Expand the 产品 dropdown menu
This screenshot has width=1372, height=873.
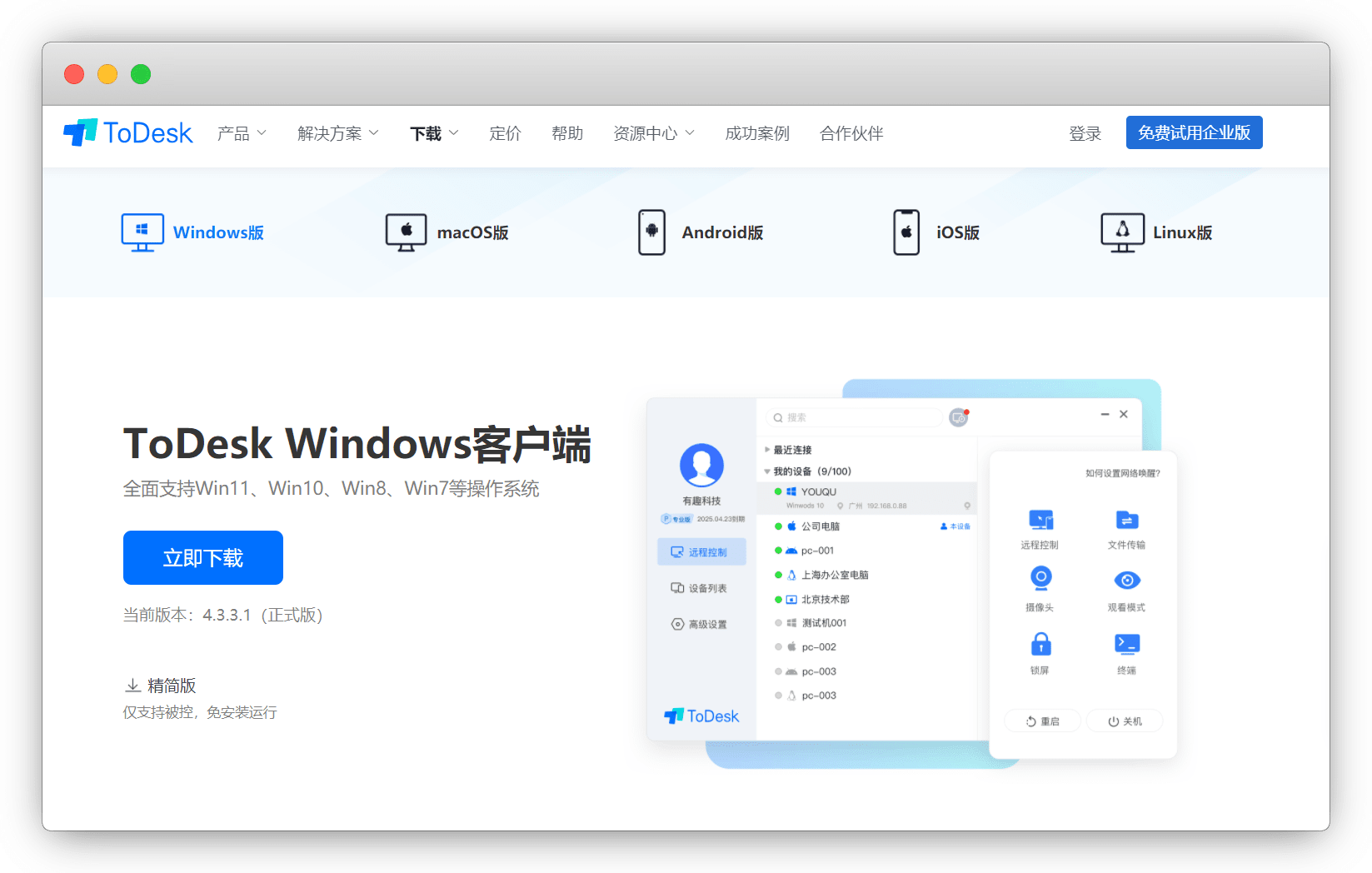(x=242, y=133)
